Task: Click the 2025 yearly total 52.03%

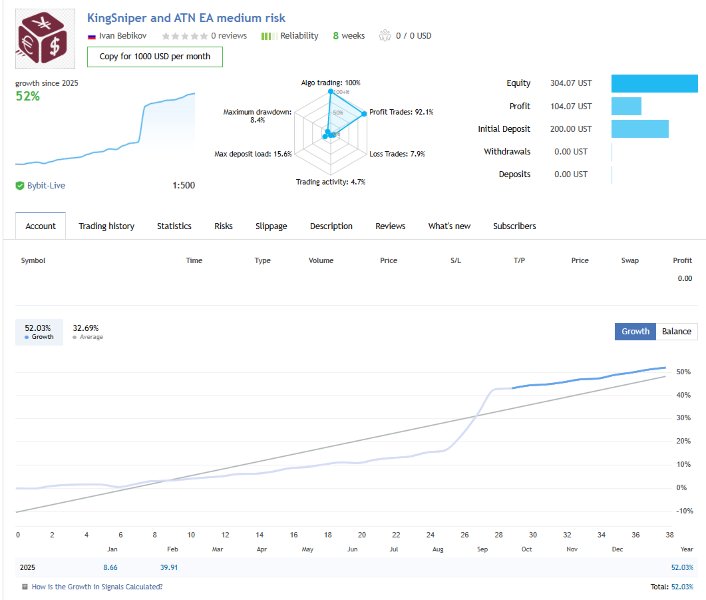Action: (682, 568)
